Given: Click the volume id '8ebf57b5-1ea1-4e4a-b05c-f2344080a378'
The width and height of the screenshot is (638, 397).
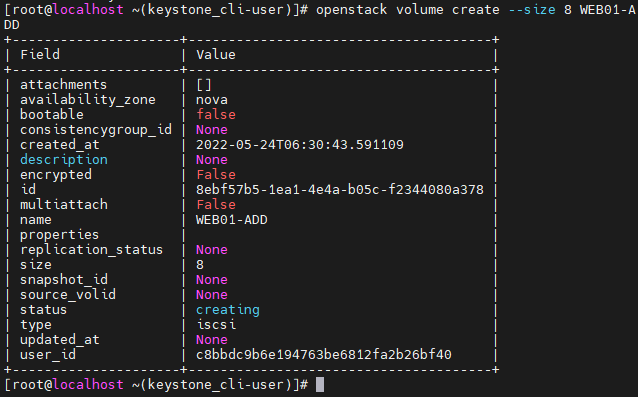Looking at the screenshot, I should click(x=340, y=190).
